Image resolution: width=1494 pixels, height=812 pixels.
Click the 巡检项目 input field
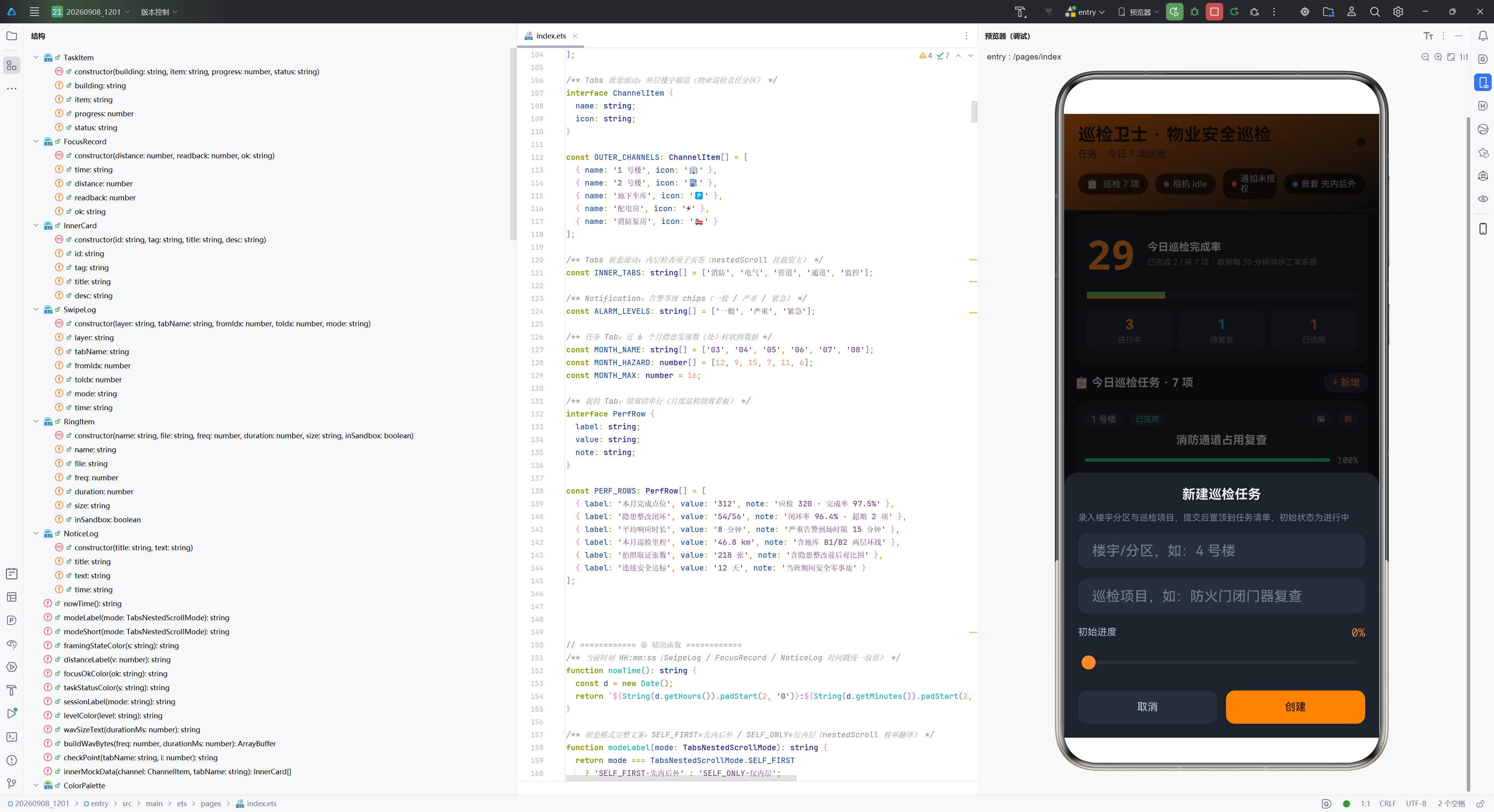click(1221, 596)
